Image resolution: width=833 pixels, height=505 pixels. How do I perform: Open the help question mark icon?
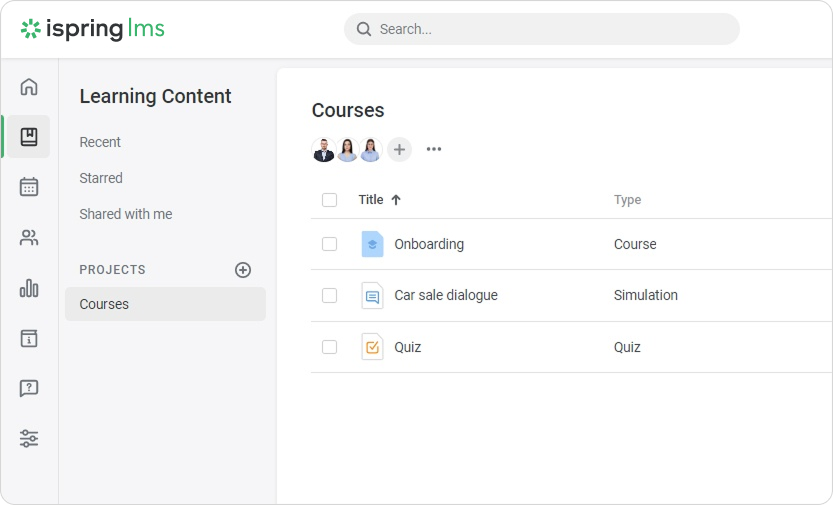(x=29, y=388)
